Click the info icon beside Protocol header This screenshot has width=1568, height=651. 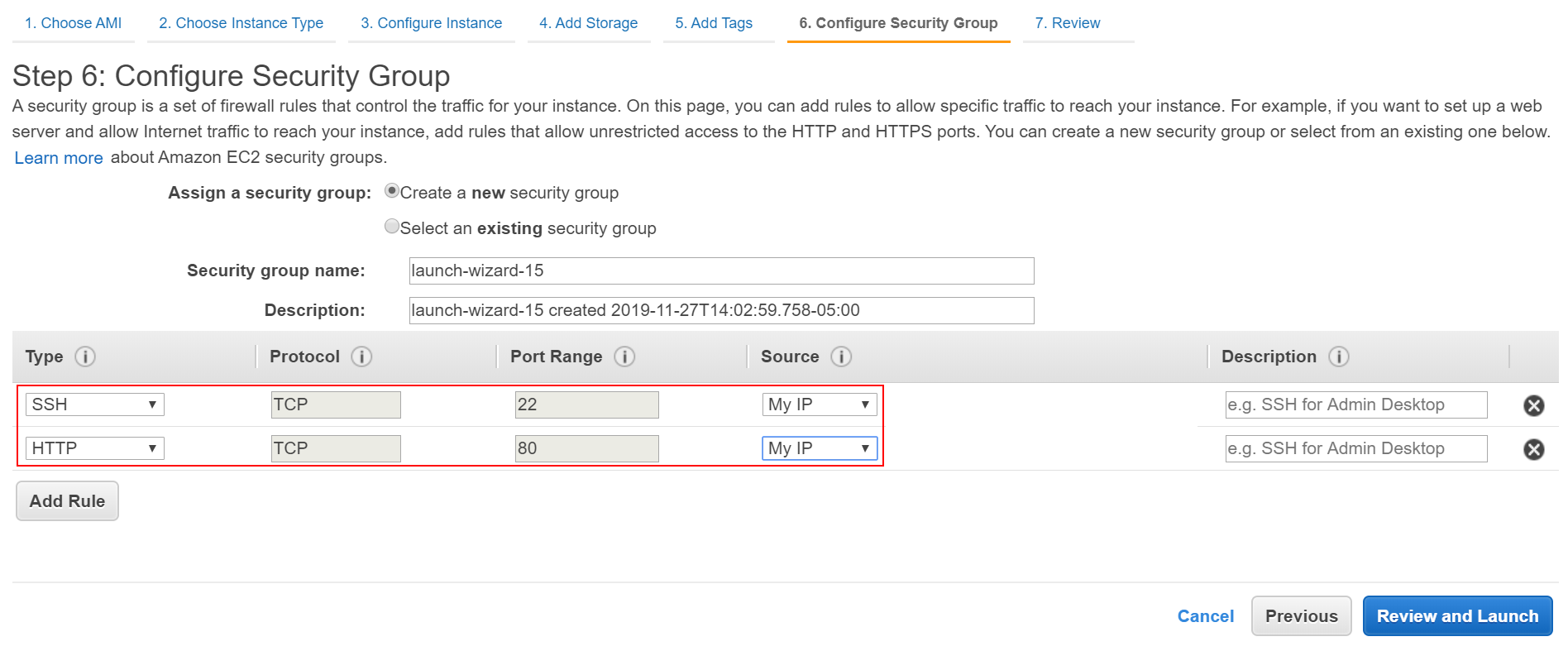[x=361, y=357]
